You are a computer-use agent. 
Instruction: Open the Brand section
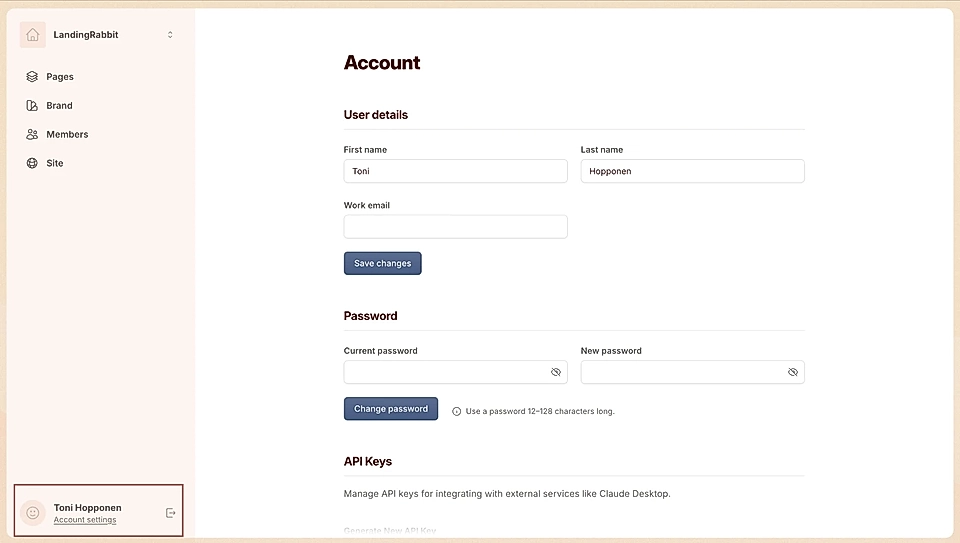tap(59, 105)
